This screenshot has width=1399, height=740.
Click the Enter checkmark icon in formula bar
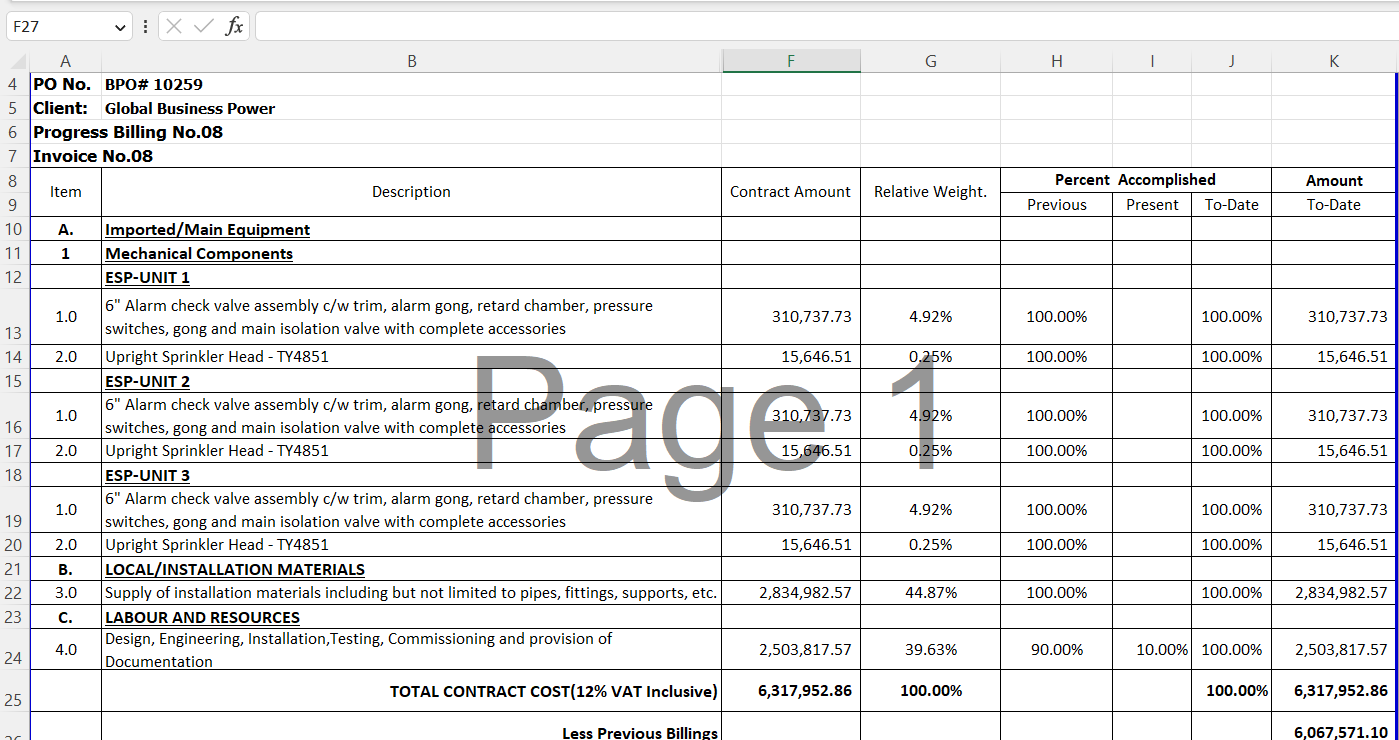(x=204, y=26)
